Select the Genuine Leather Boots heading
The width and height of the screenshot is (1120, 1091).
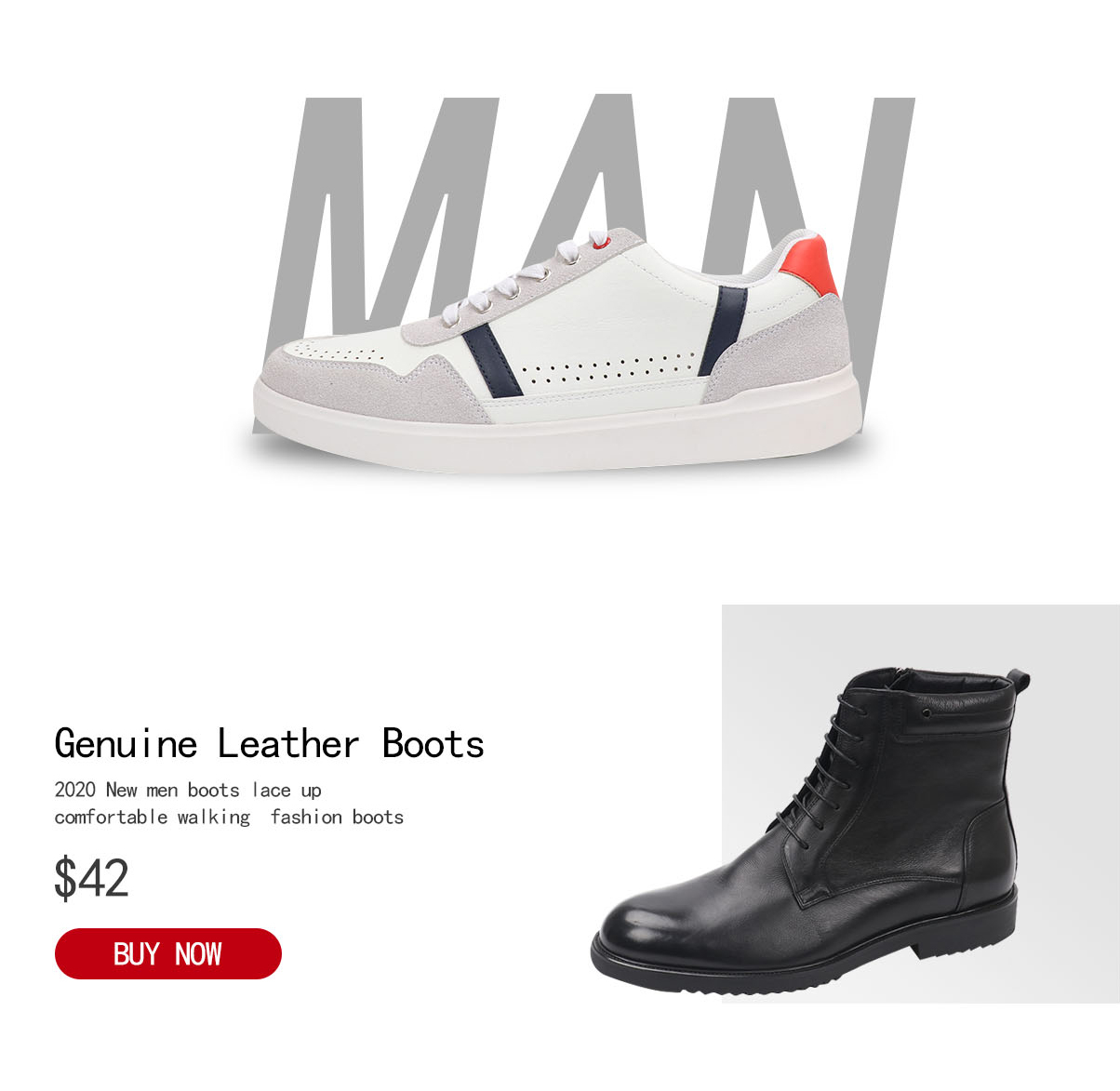coord(270,744)
